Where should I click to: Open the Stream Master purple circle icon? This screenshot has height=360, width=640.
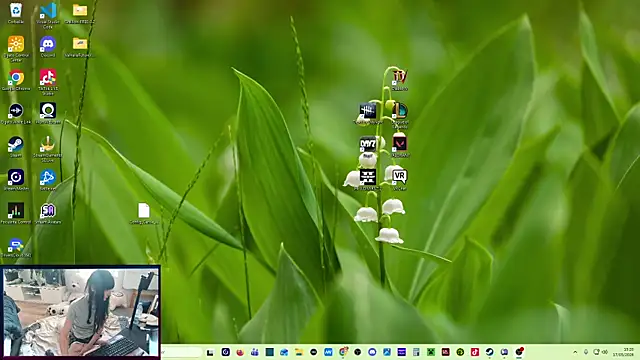click(16, 178)
